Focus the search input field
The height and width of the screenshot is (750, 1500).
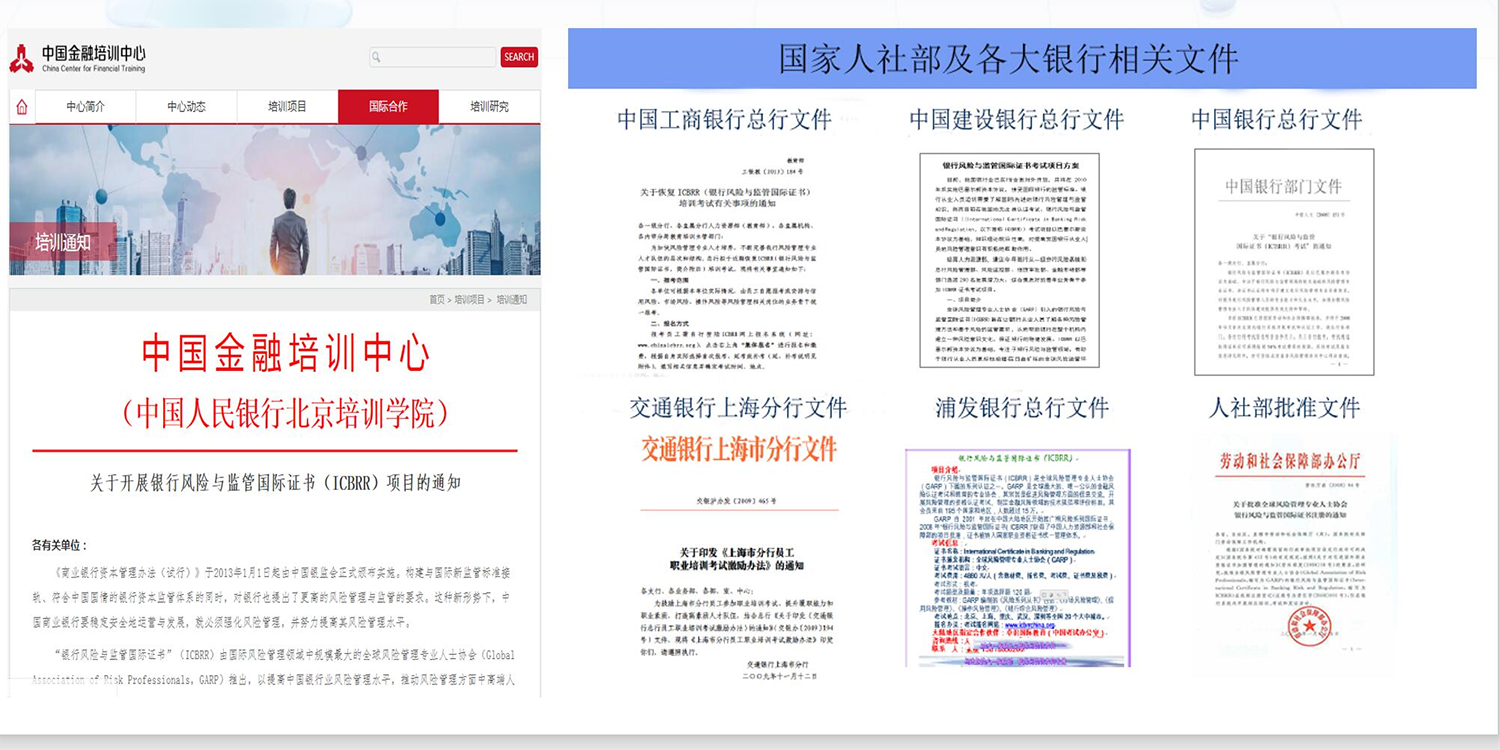pyautogui.click(x=432, y=57)
